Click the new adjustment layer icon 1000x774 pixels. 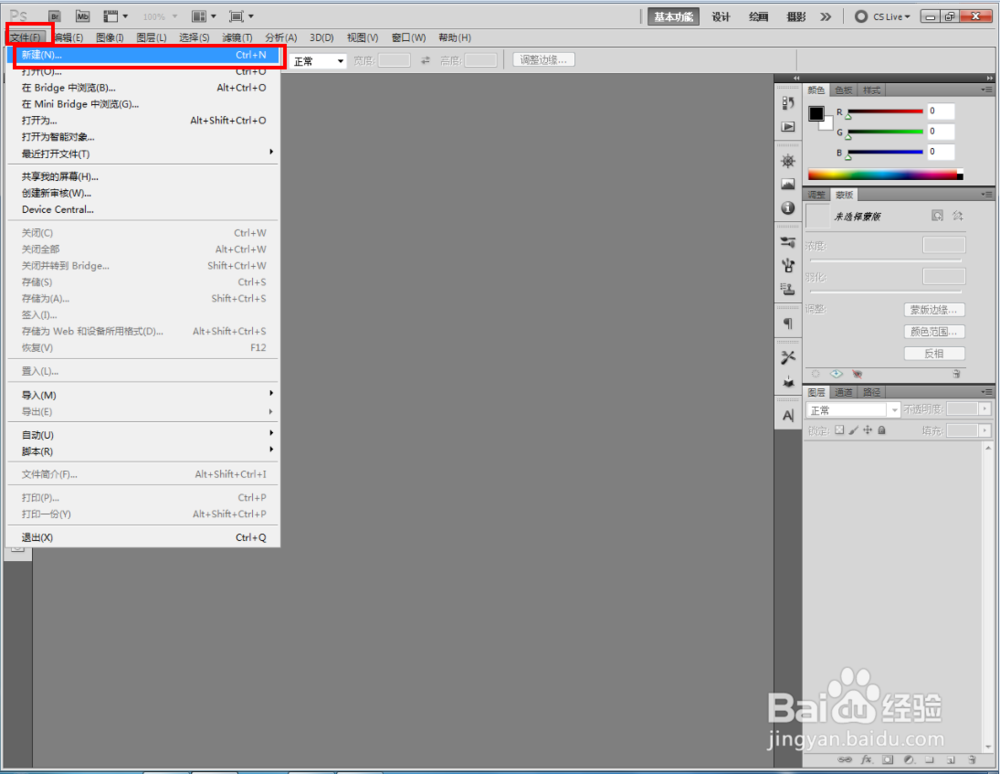click(909, 759)
